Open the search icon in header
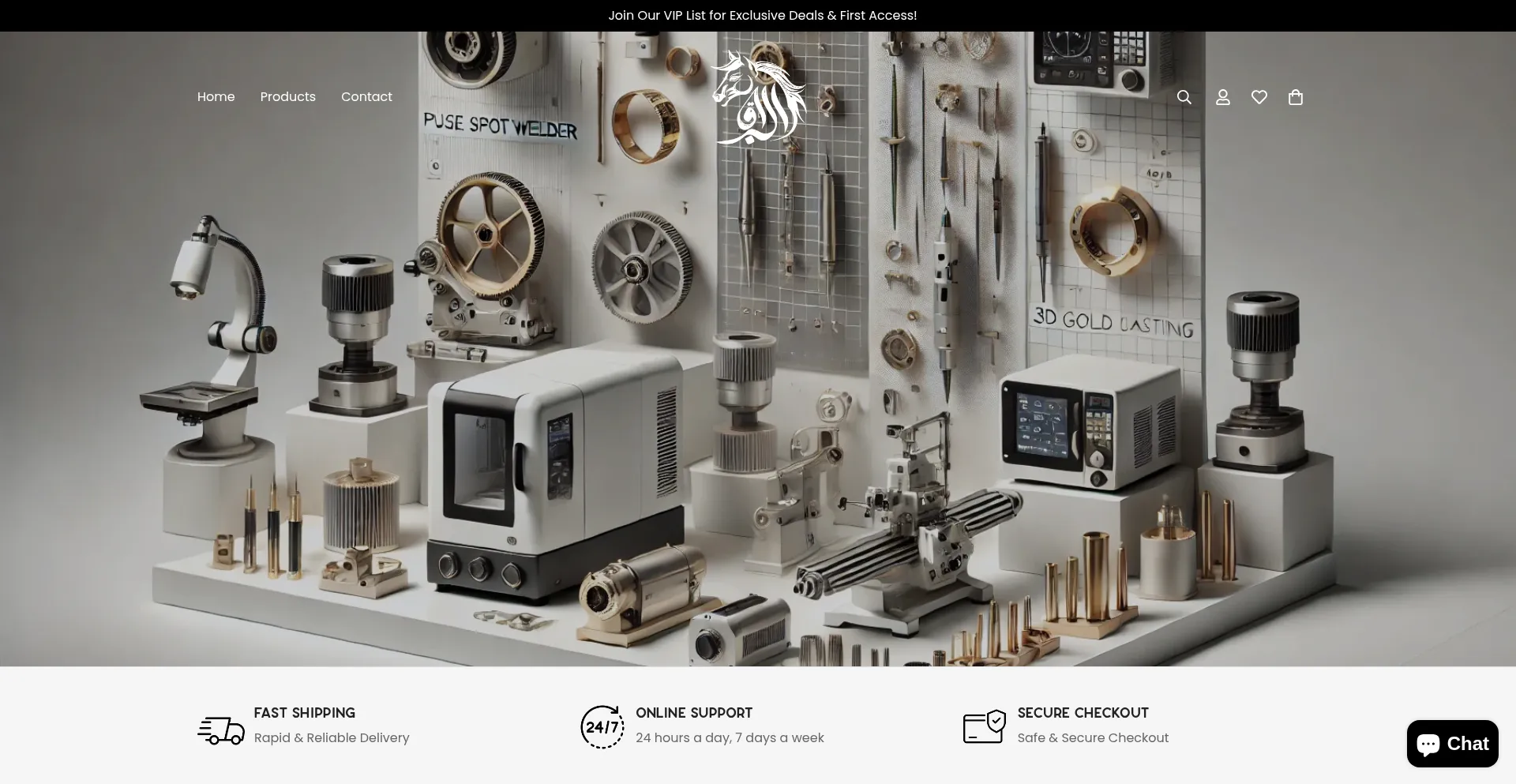1516x784 pixels. click(1184, 97)
